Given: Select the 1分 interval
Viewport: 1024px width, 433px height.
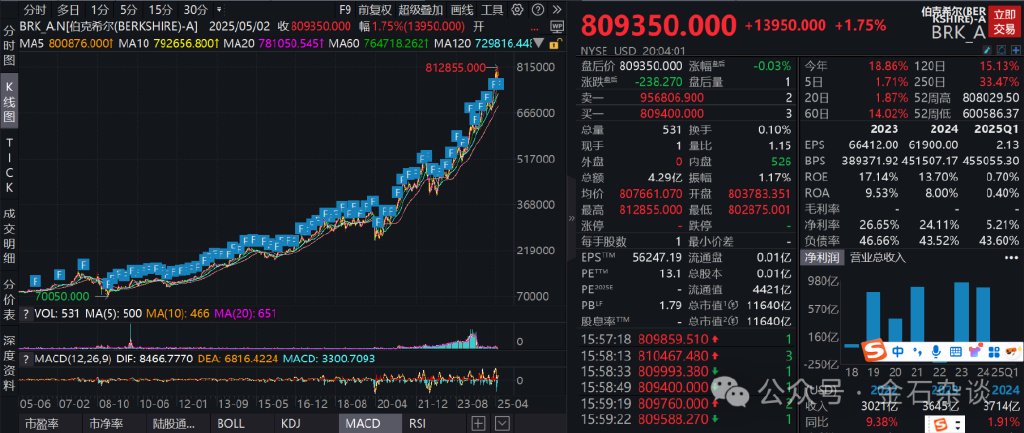Looking at the screenshot, I should point(99,10).
